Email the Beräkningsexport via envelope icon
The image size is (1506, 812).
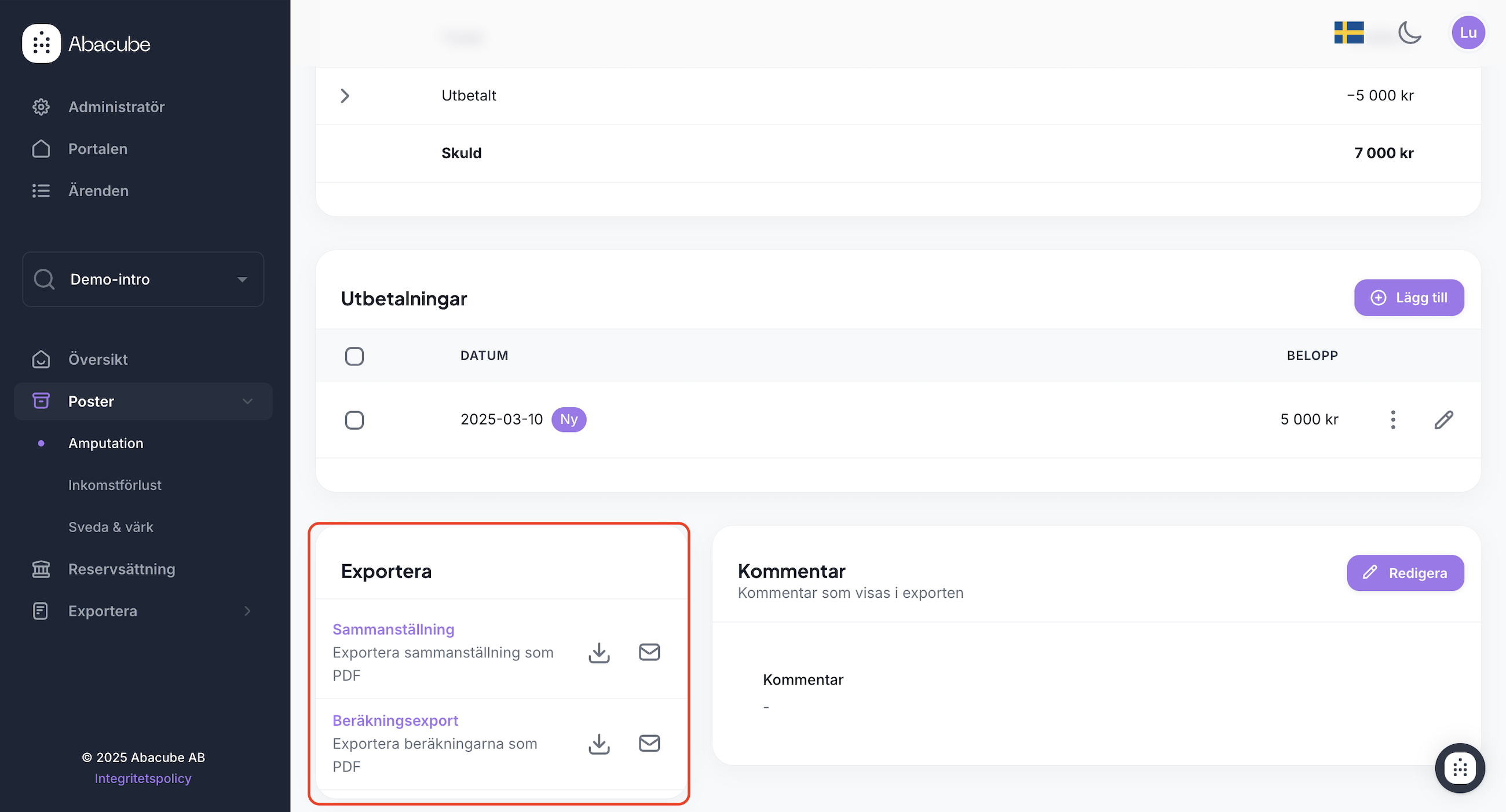click(x=649, y=743)
